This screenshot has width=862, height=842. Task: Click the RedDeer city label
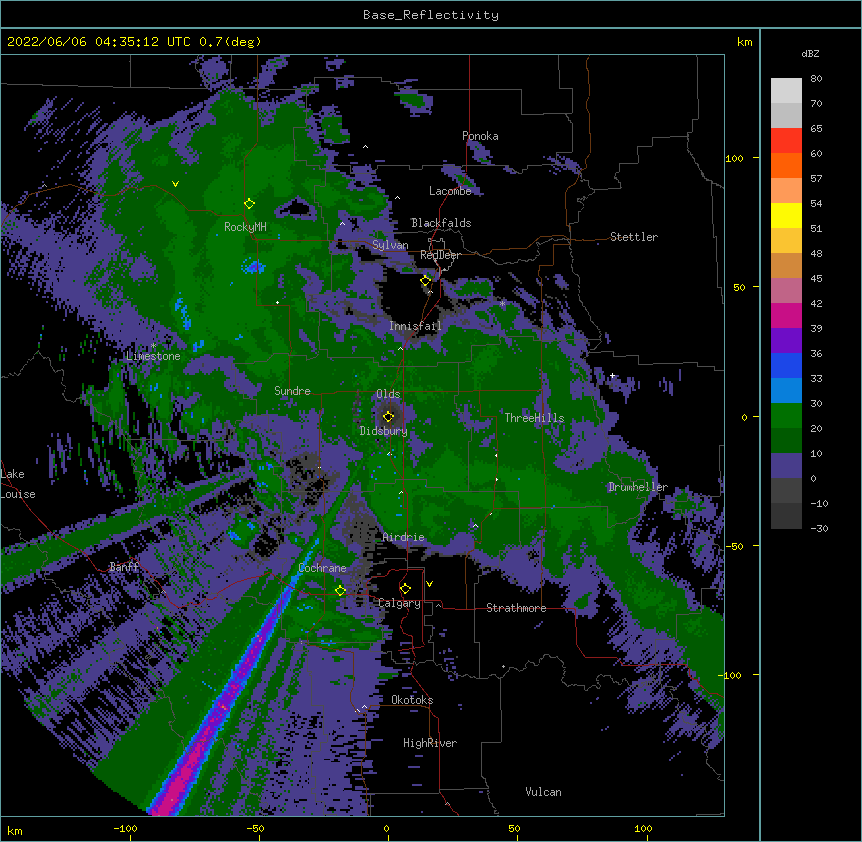(440, 255)
